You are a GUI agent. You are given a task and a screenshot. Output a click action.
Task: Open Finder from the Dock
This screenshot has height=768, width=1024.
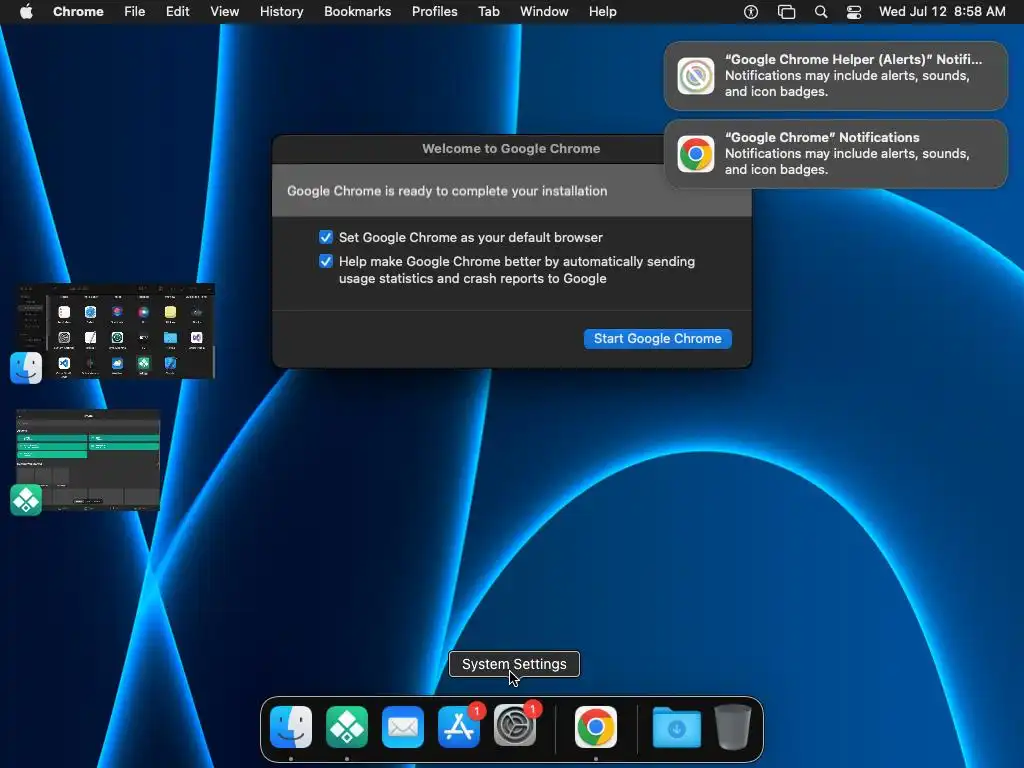[291, 727]
